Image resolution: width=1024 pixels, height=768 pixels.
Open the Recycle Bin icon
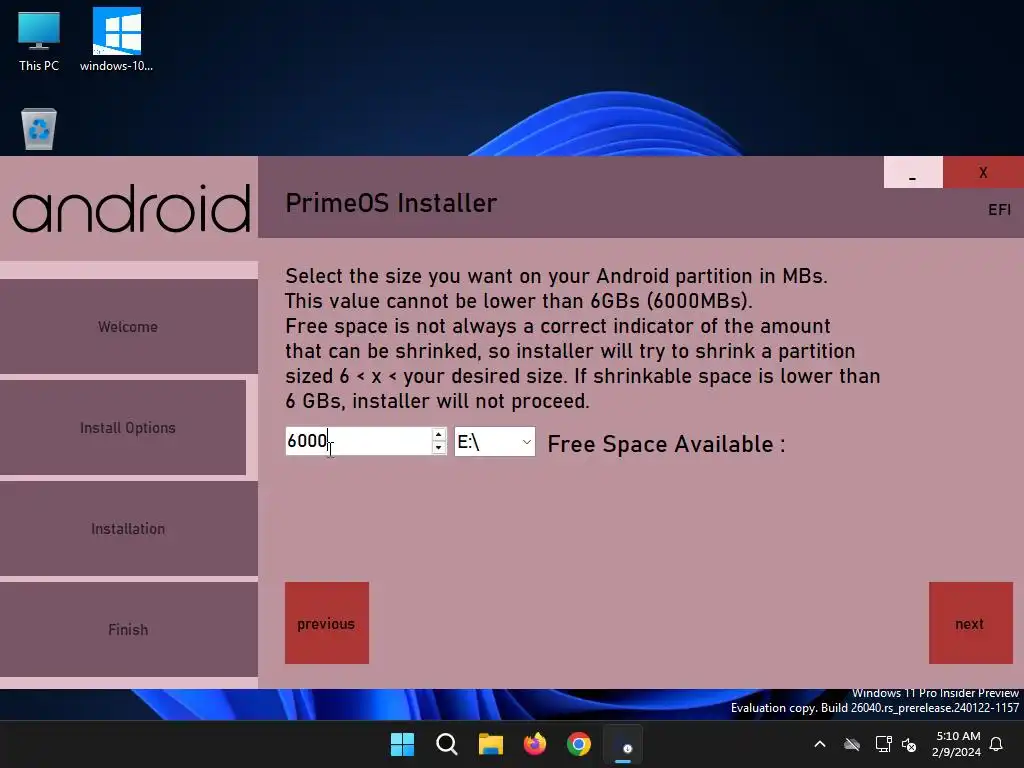click(x=39, y=129)
